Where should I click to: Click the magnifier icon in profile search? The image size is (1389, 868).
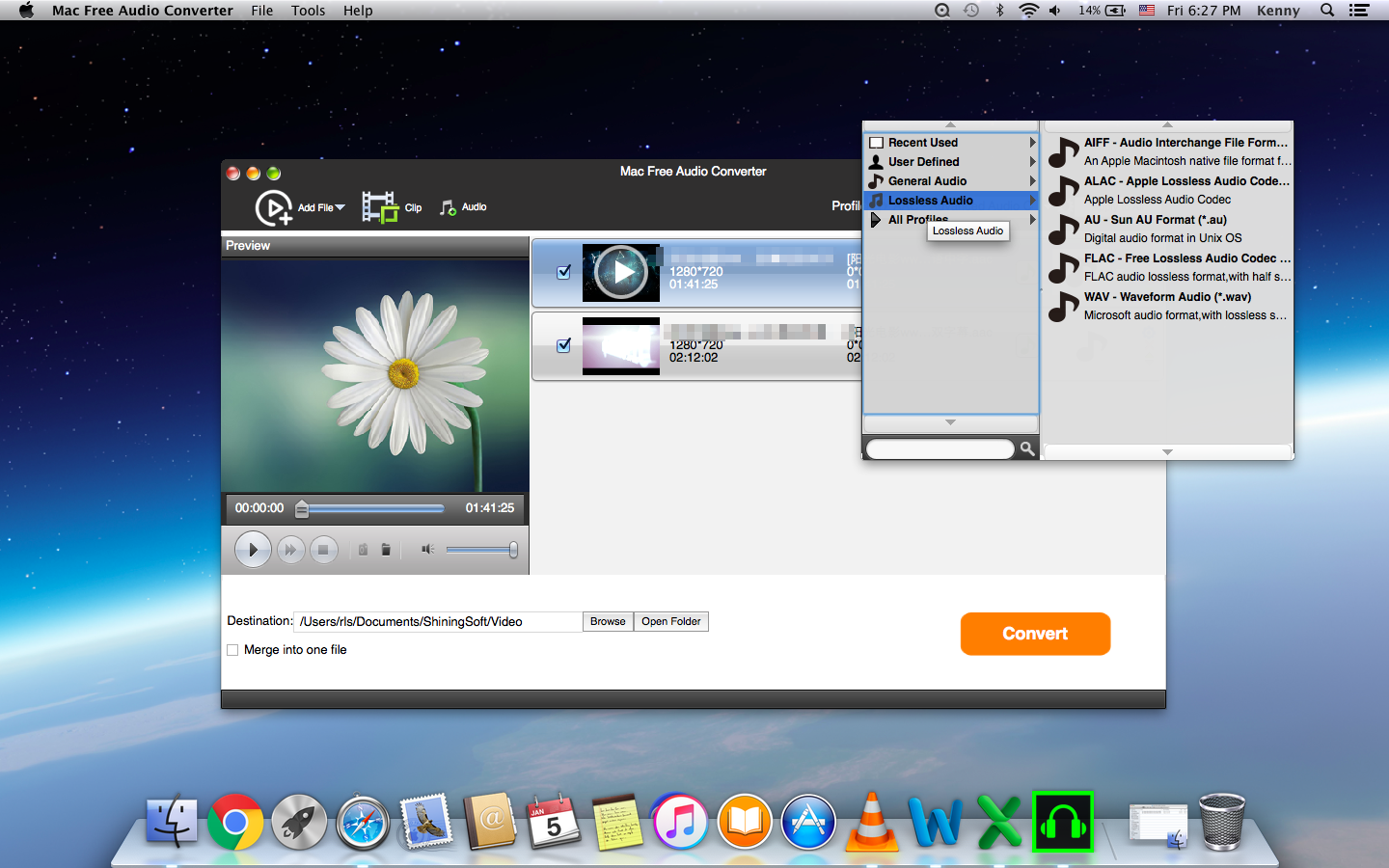pos(1027,449)
